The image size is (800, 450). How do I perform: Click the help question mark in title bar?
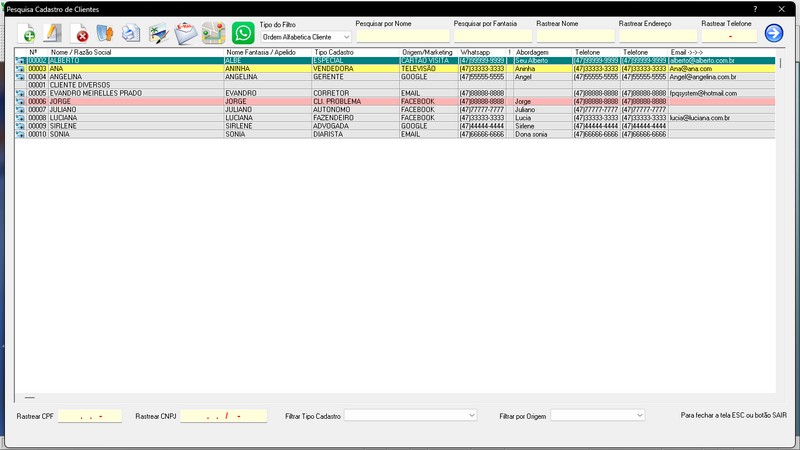click(755, 8)
